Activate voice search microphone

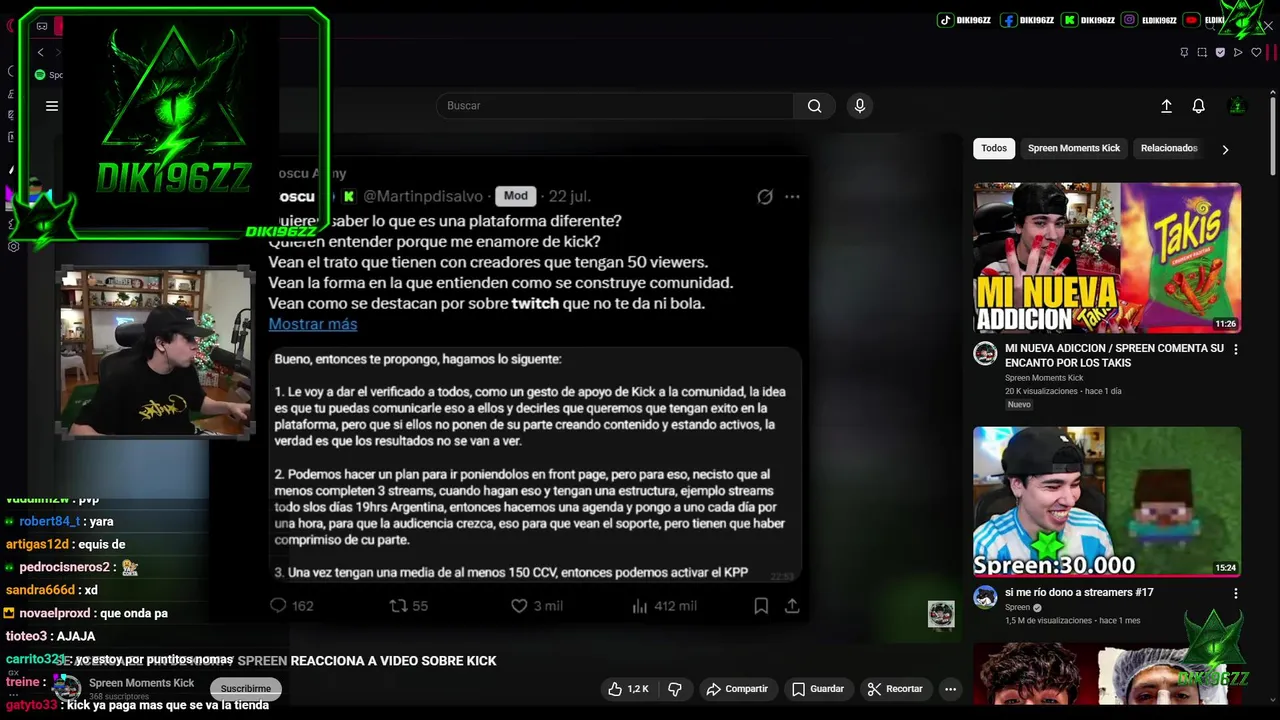coord(859,106)
